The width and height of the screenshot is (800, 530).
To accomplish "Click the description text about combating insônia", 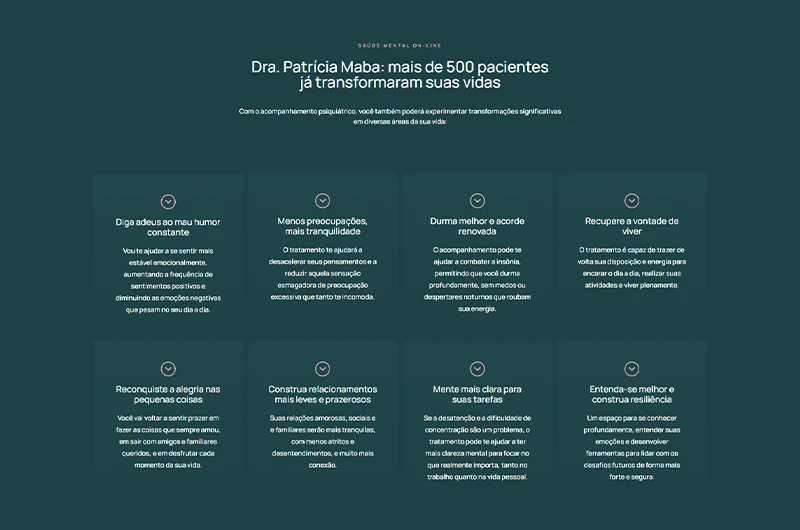I will tap(477, 279).
